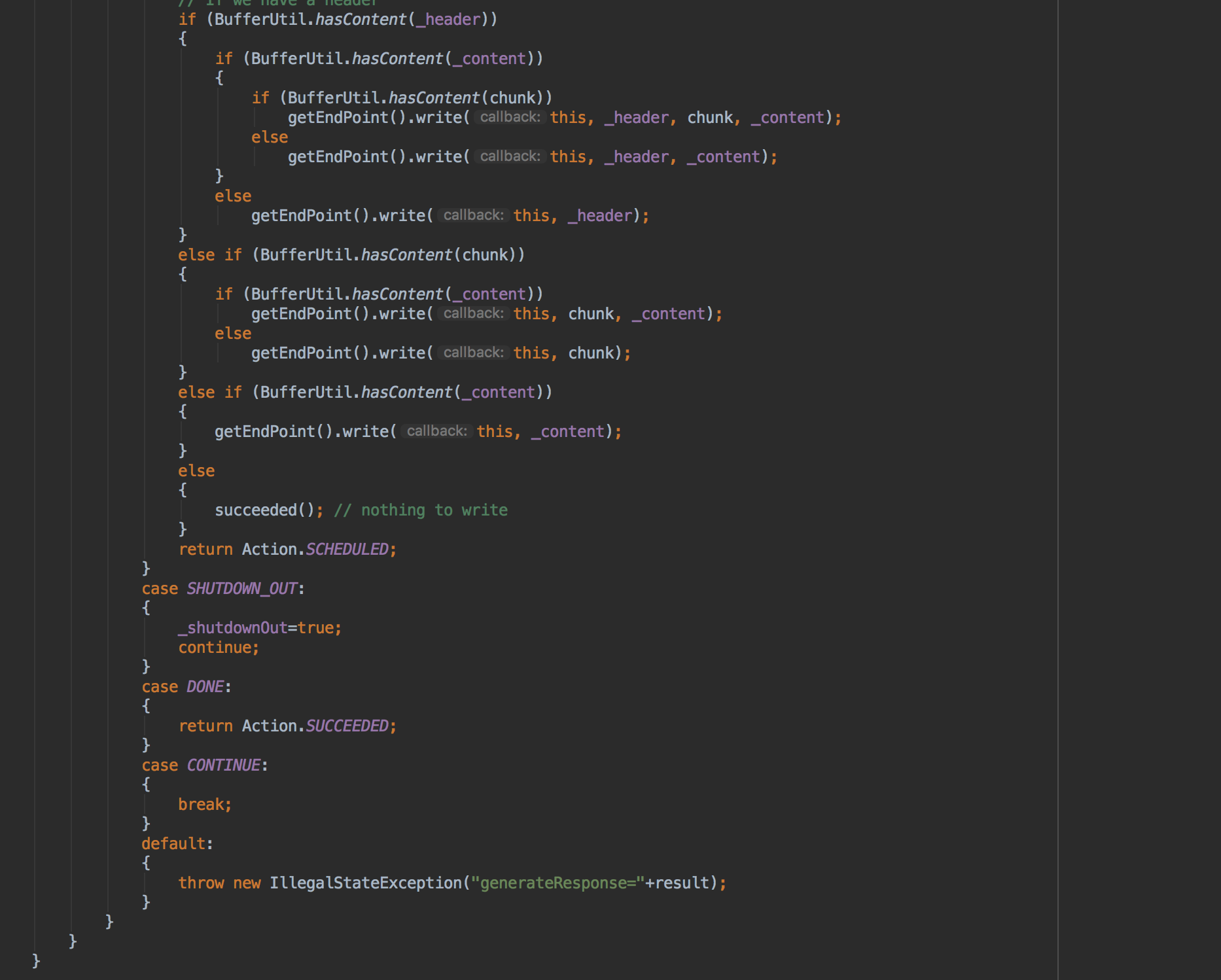The height and width of the screenshot is (980, 1221).
Task: Click _header argument in write(this, _header) call
Action: tap(600, 216)
